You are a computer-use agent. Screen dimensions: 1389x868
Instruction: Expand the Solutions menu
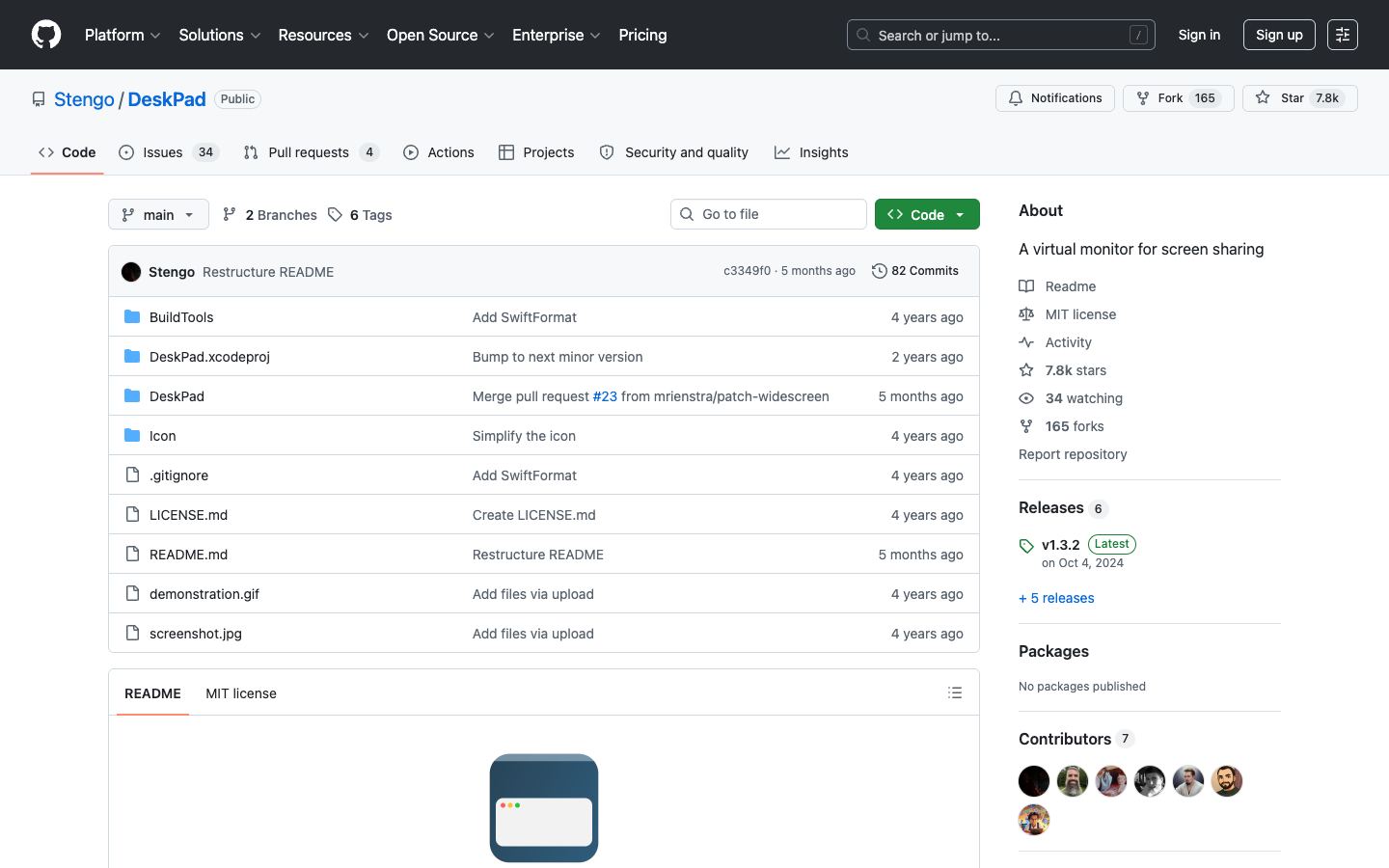[220, 35]
